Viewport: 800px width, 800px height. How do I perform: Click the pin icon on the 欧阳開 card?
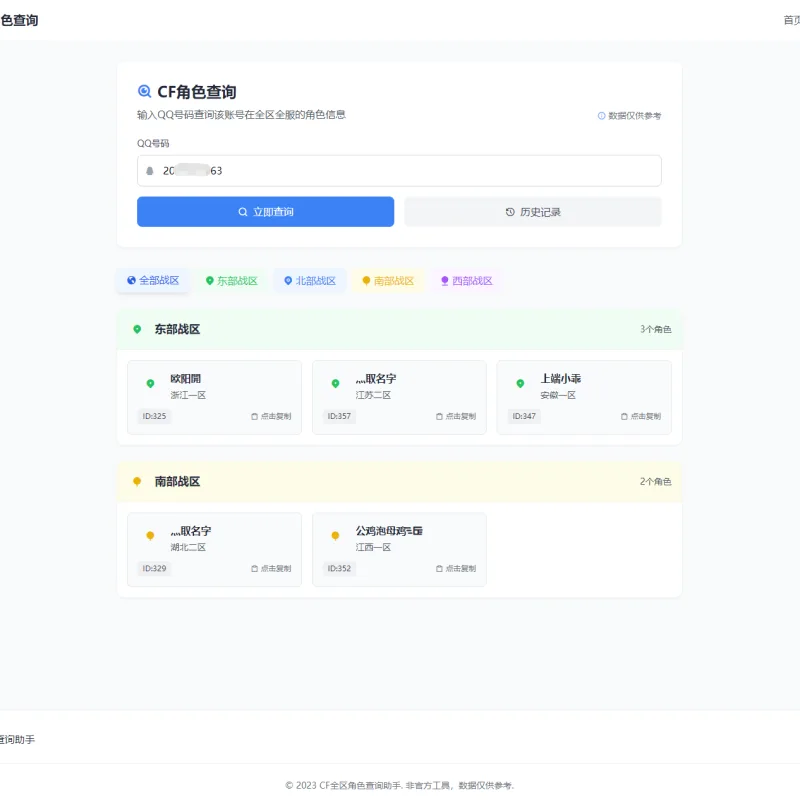point(151,383)
